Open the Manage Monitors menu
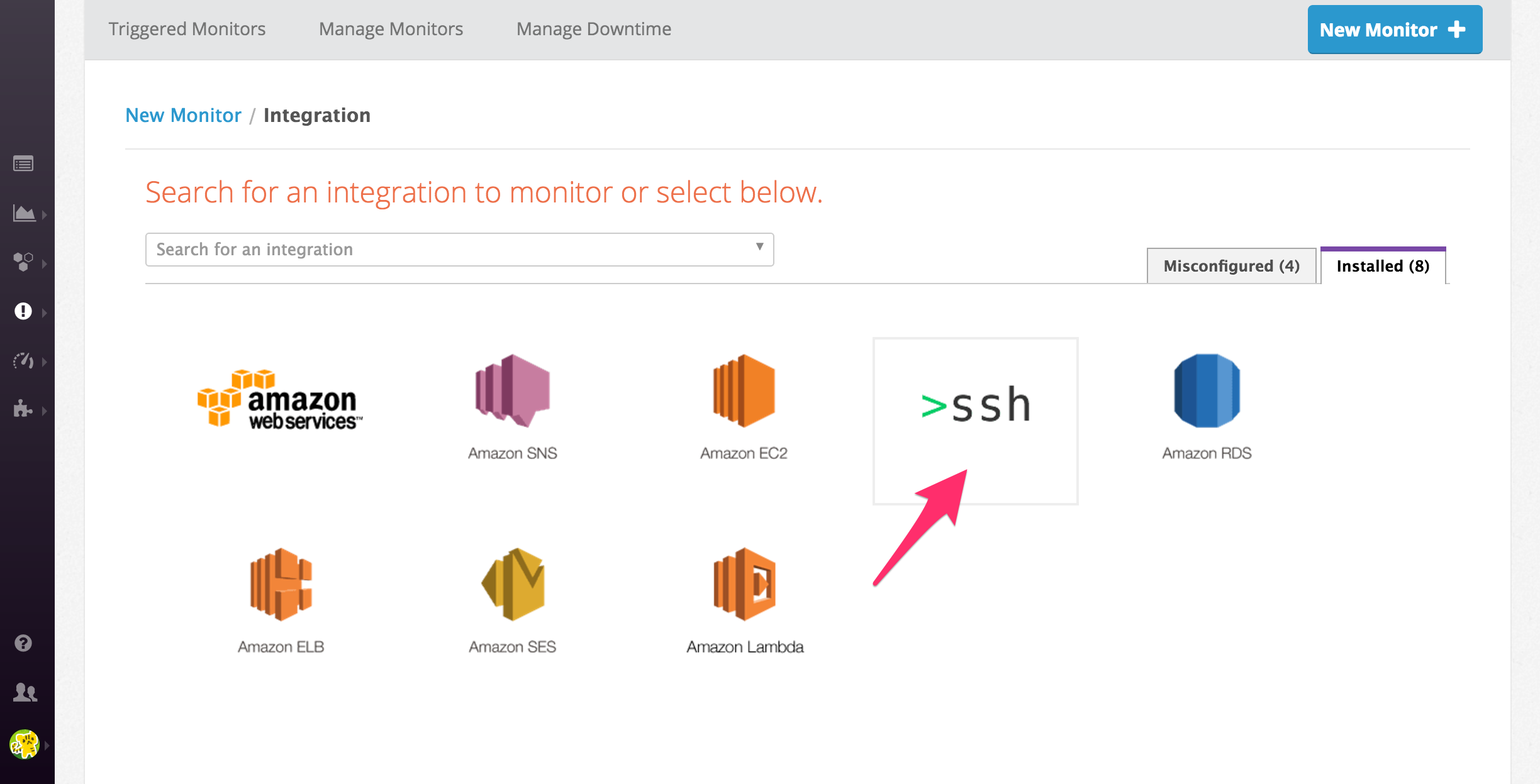This screenshot has height=784, width=1540. 391,29
